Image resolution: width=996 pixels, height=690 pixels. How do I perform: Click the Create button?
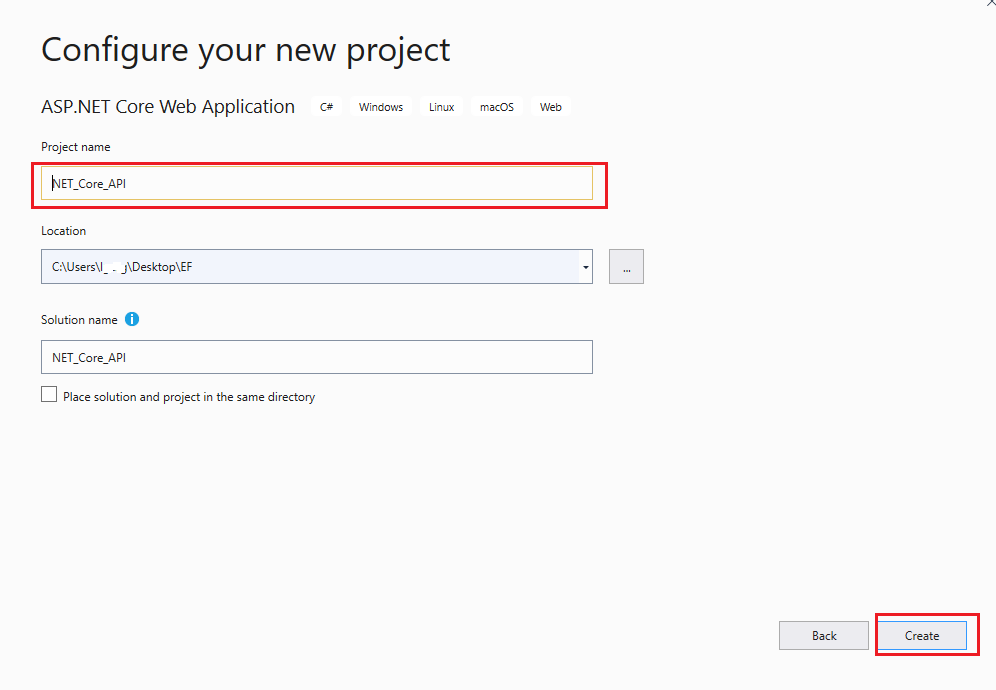pos(922,635)
